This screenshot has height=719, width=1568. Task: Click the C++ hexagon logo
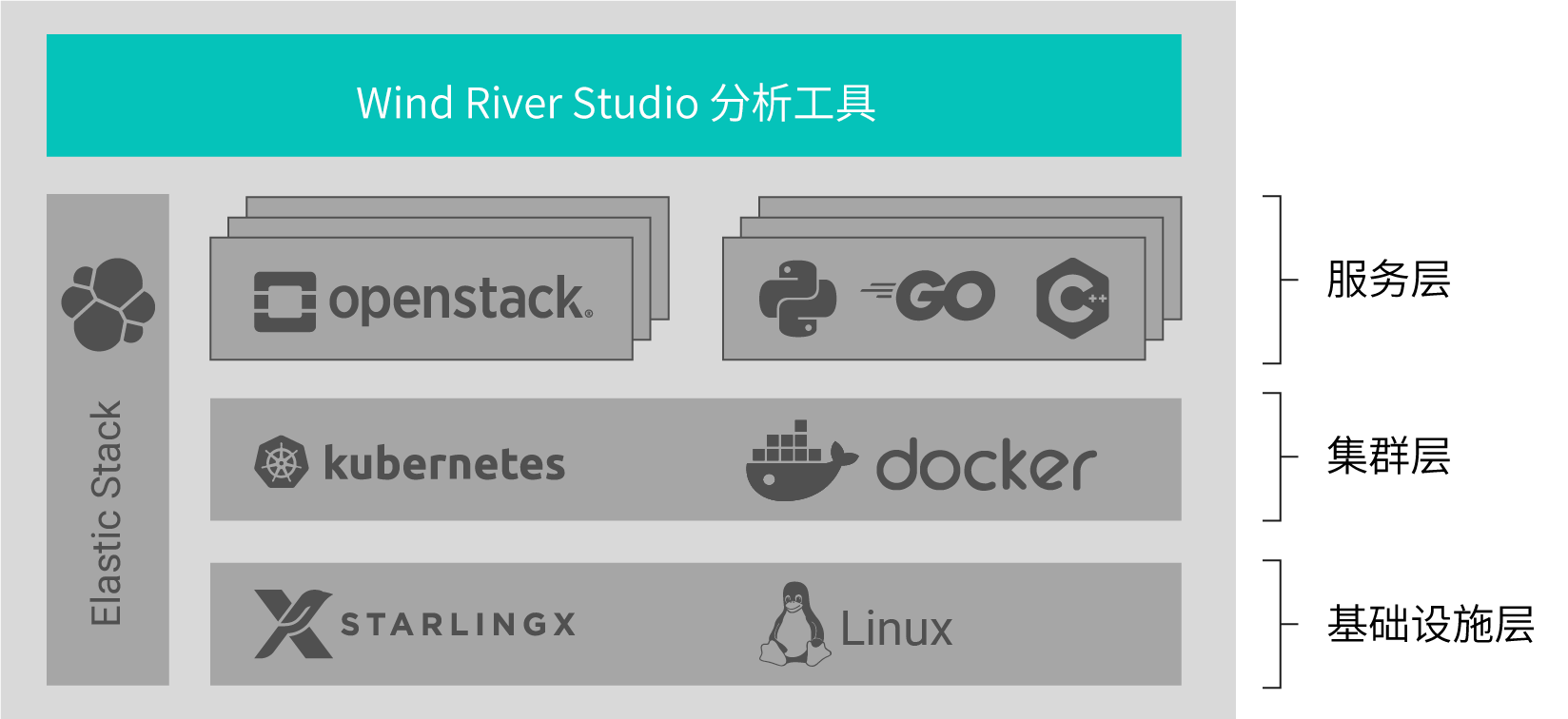pos(1073,299)
